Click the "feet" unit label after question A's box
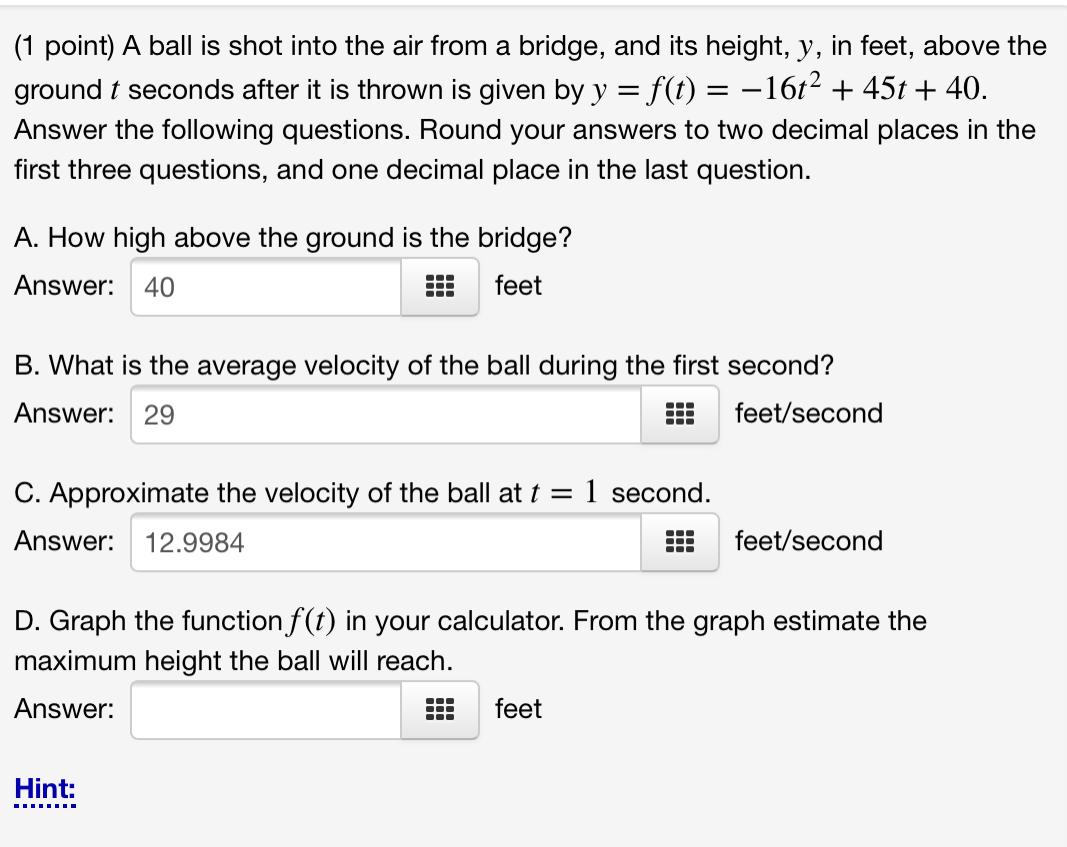The width and height of the screenshot is (1067, 847). click(x=518, y=286)
